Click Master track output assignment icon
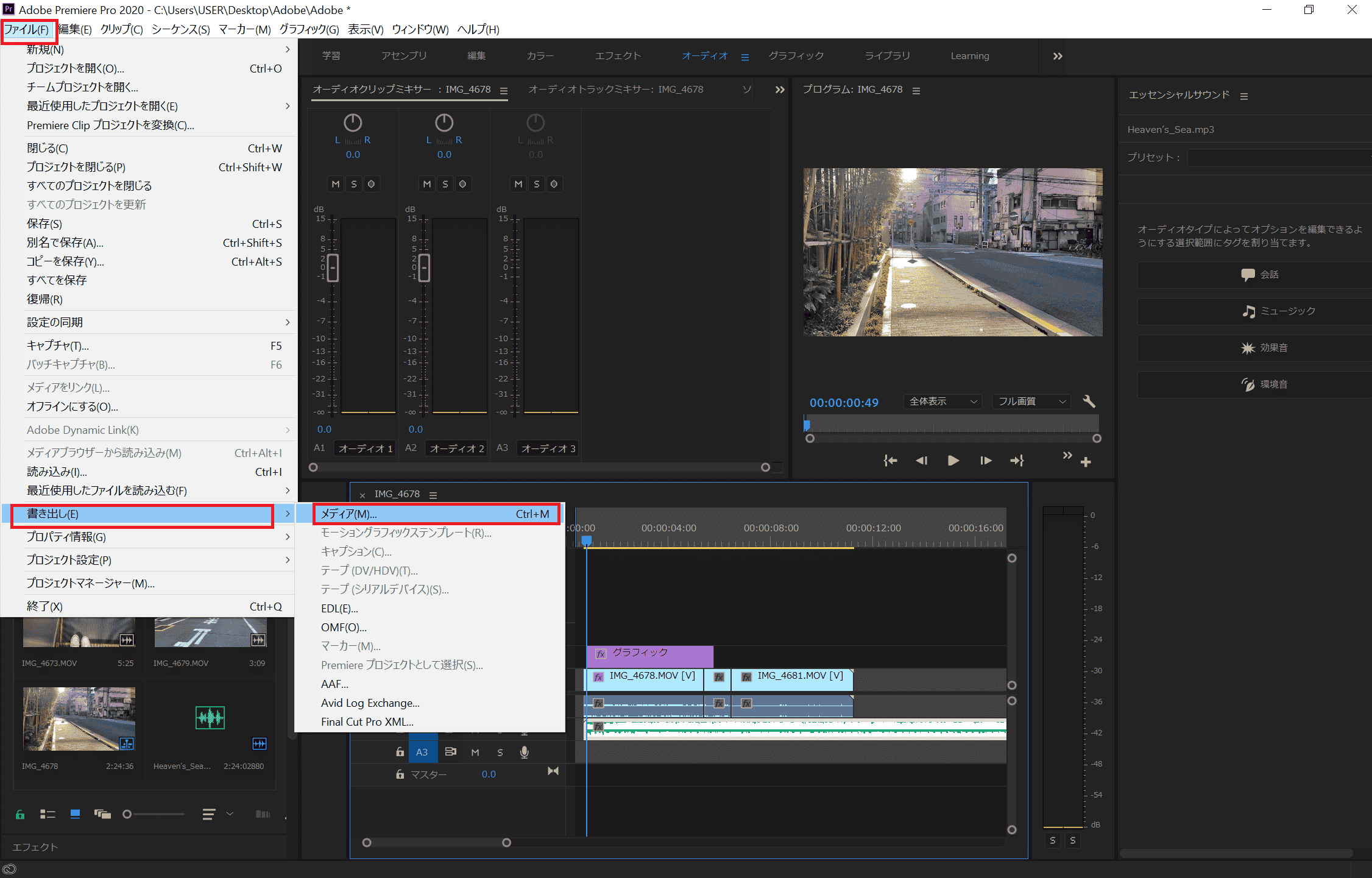The width and height of the screenshot is (1372, 878). [x=553, y=771]
